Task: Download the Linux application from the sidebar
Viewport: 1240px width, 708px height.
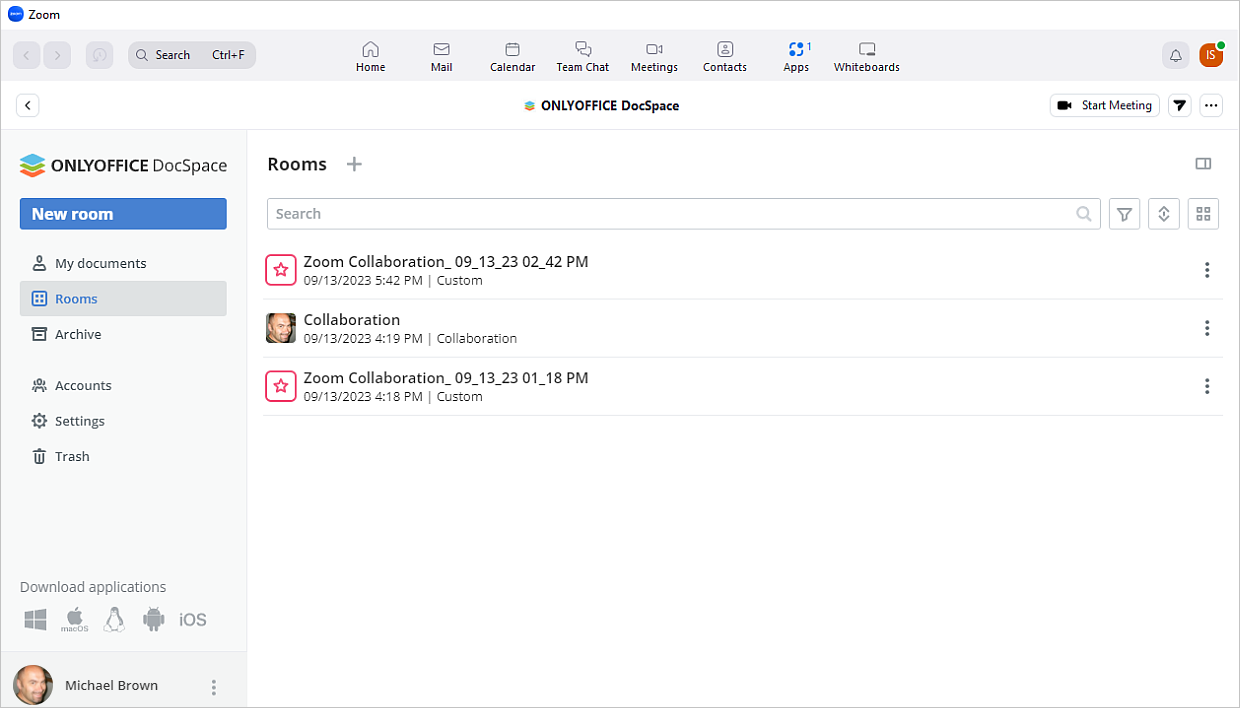Action: (114, 619)
